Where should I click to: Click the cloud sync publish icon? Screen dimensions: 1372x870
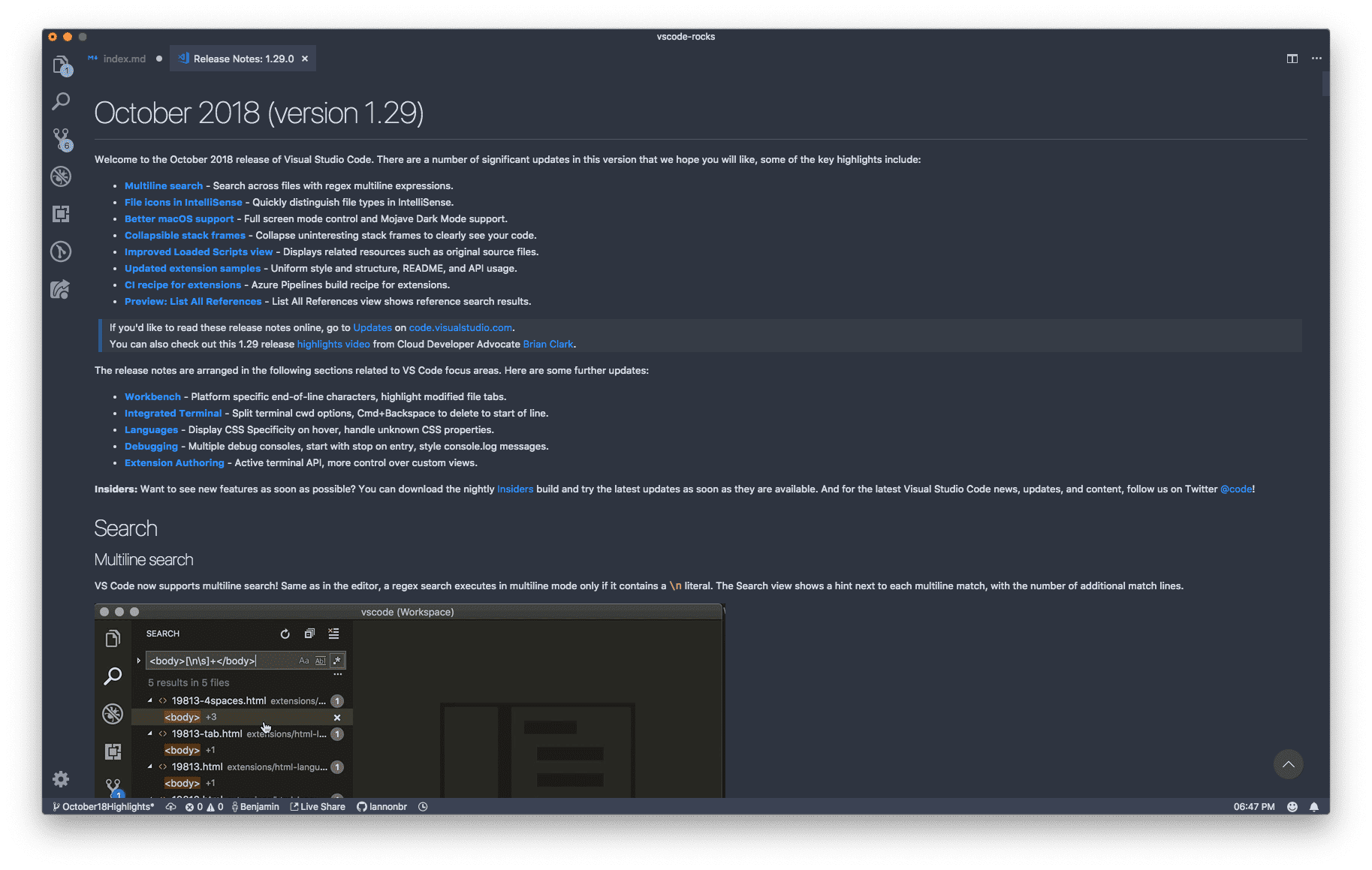click(x=171, y=807)
